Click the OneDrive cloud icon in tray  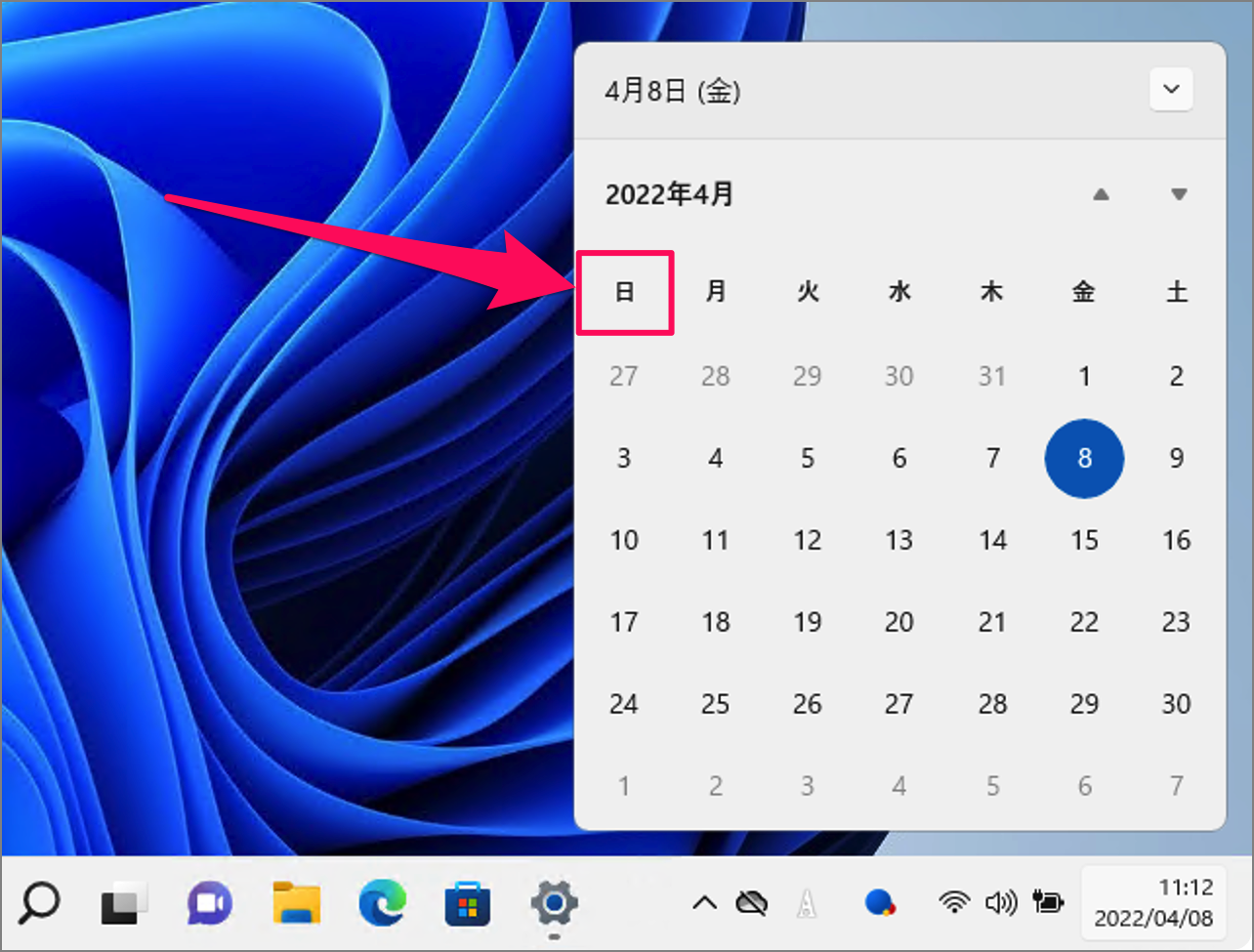pyautogui.click(x=752, y=903)
